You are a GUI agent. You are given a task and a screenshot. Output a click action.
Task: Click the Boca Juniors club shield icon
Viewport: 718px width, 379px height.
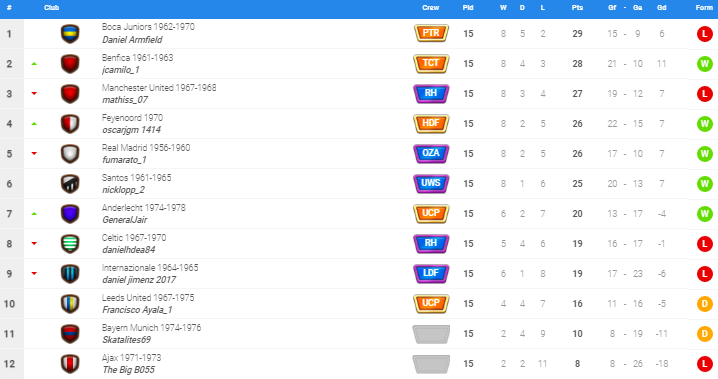(70, 34)
